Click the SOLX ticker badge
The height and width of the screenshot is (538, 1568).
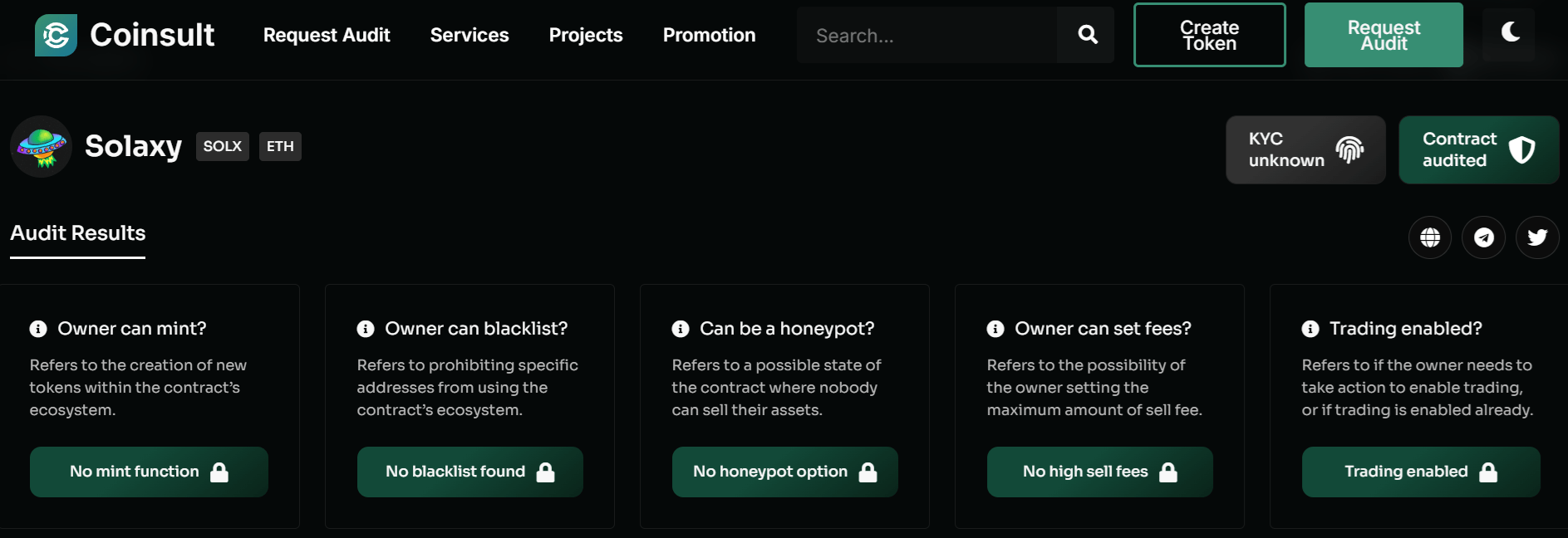(x=223, y=146)
